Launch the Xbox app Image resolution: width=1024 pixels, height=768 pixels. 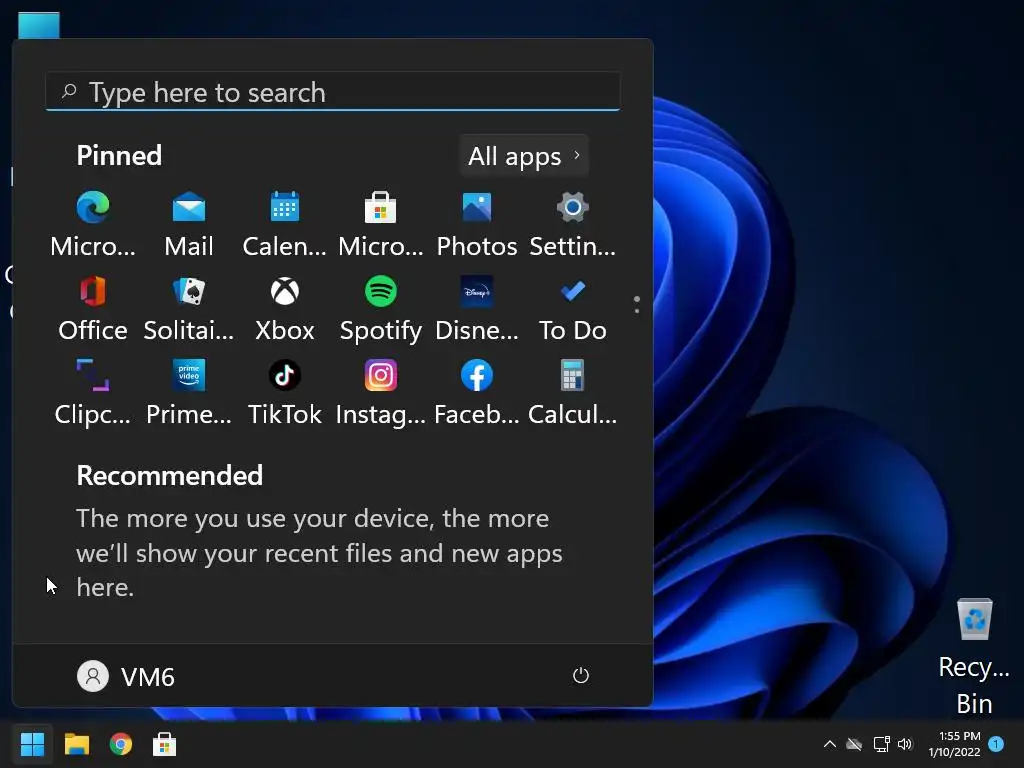tap(285, 308)
